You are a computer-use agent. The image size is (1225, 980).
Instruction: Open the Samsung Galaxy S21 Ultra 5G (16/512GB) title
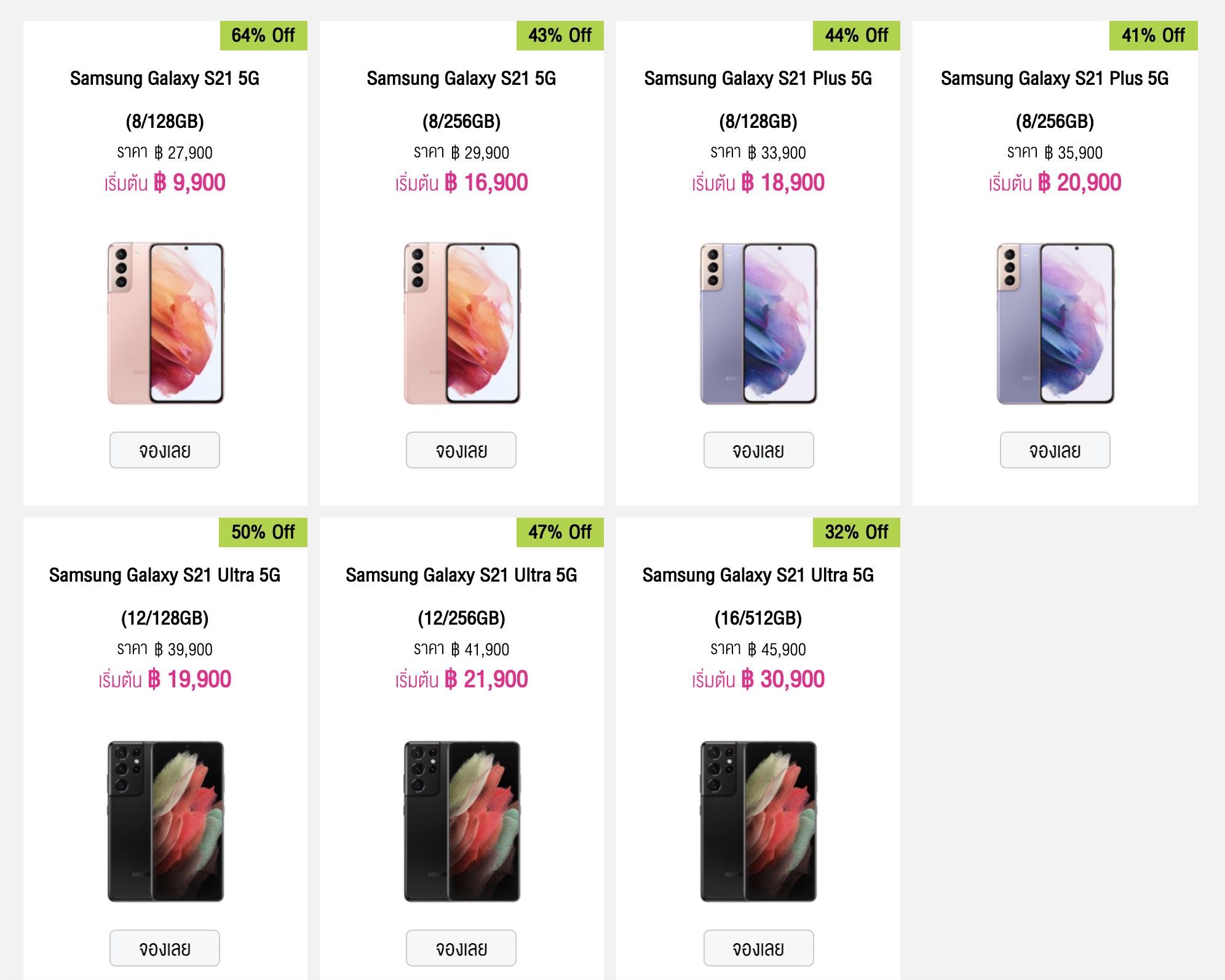(x=758, y=596)
